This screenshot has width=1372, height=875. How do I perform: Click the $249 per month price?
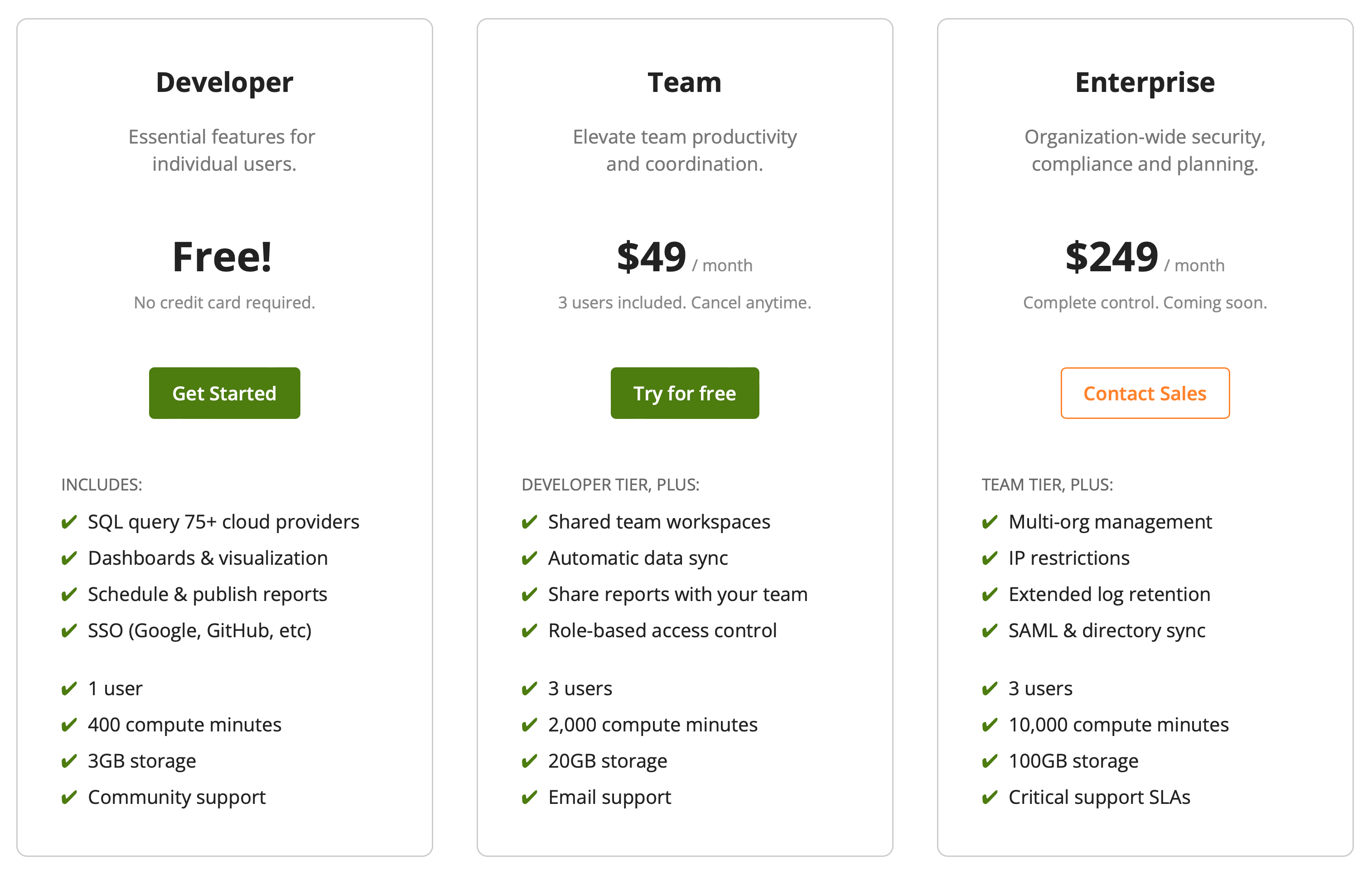click(x=1145, y=258)
